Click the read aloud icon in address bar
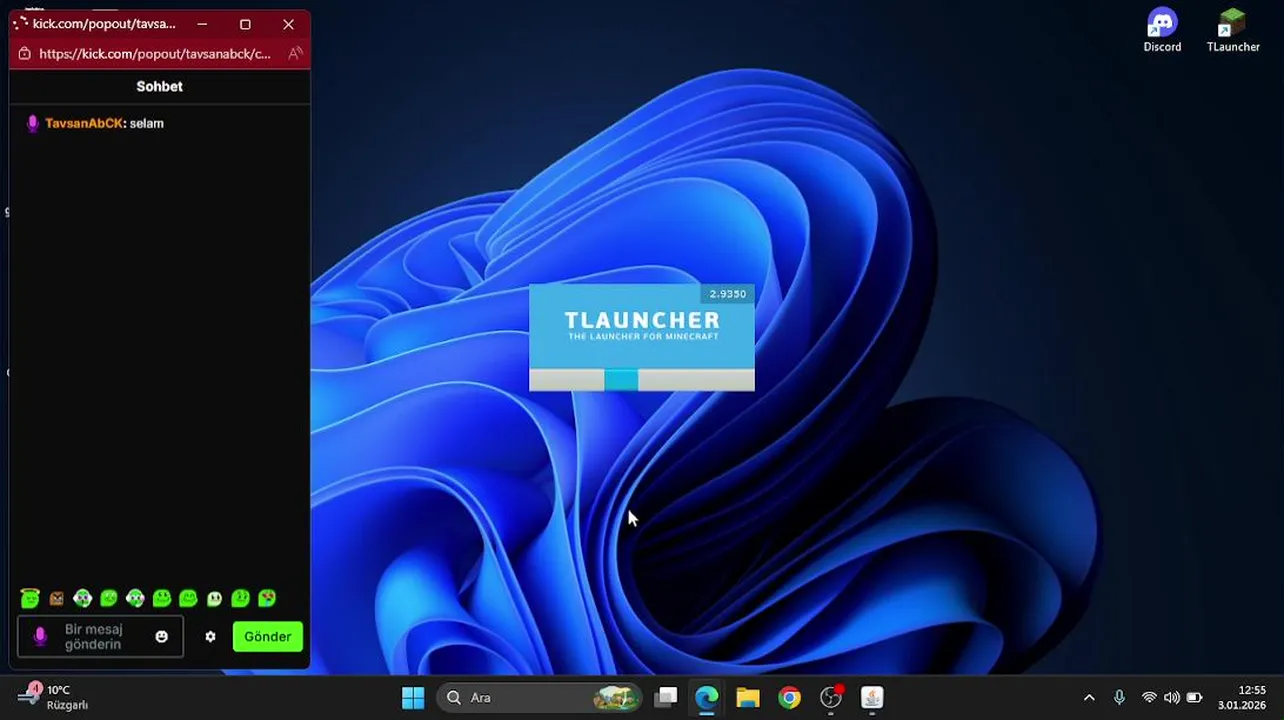The image size is (1284, 720). (x=295, y=54)
